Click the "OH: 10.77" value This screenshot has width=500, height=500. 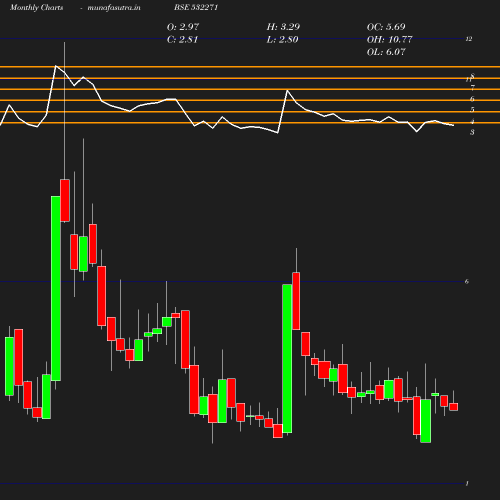[x=389, y=39]
